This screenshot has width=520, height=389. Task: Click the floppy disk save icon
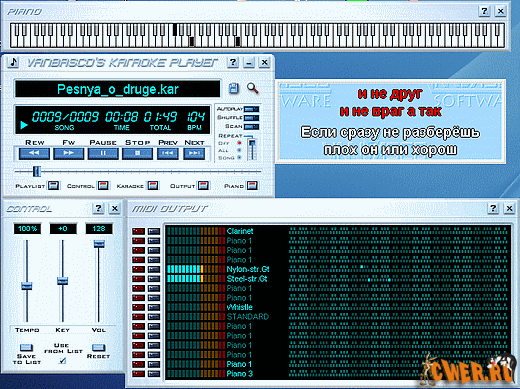(234, 88)
